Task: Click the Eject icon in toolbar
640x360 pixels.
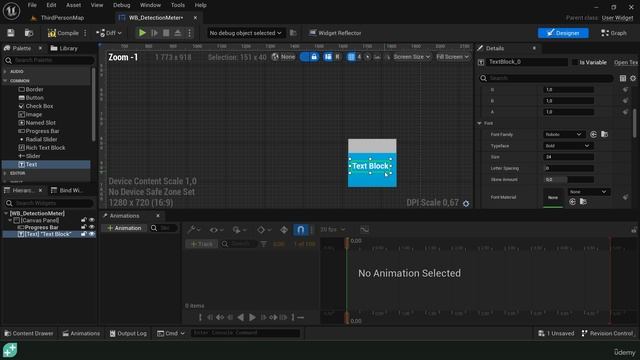Action: 178,33
